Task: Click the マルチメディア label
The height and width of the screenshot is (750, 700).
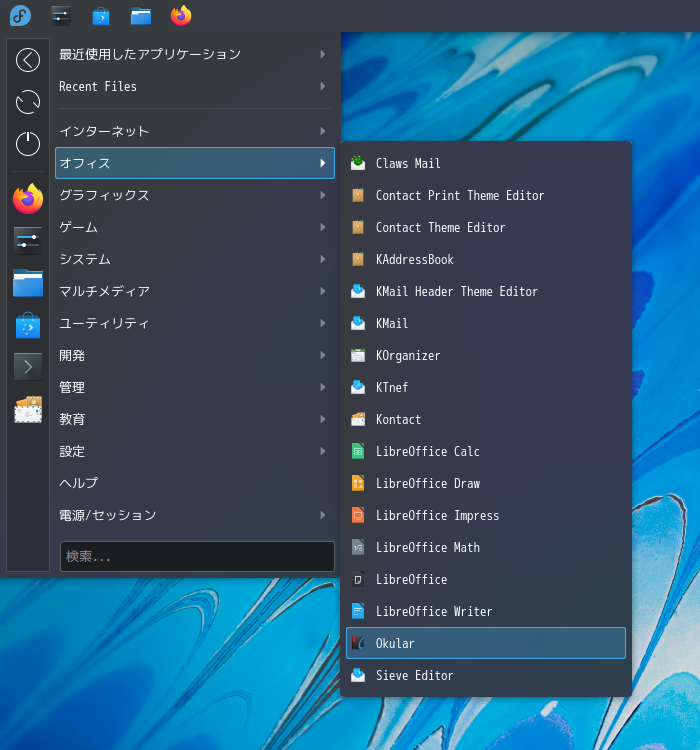Action: [x=104, y=291]
